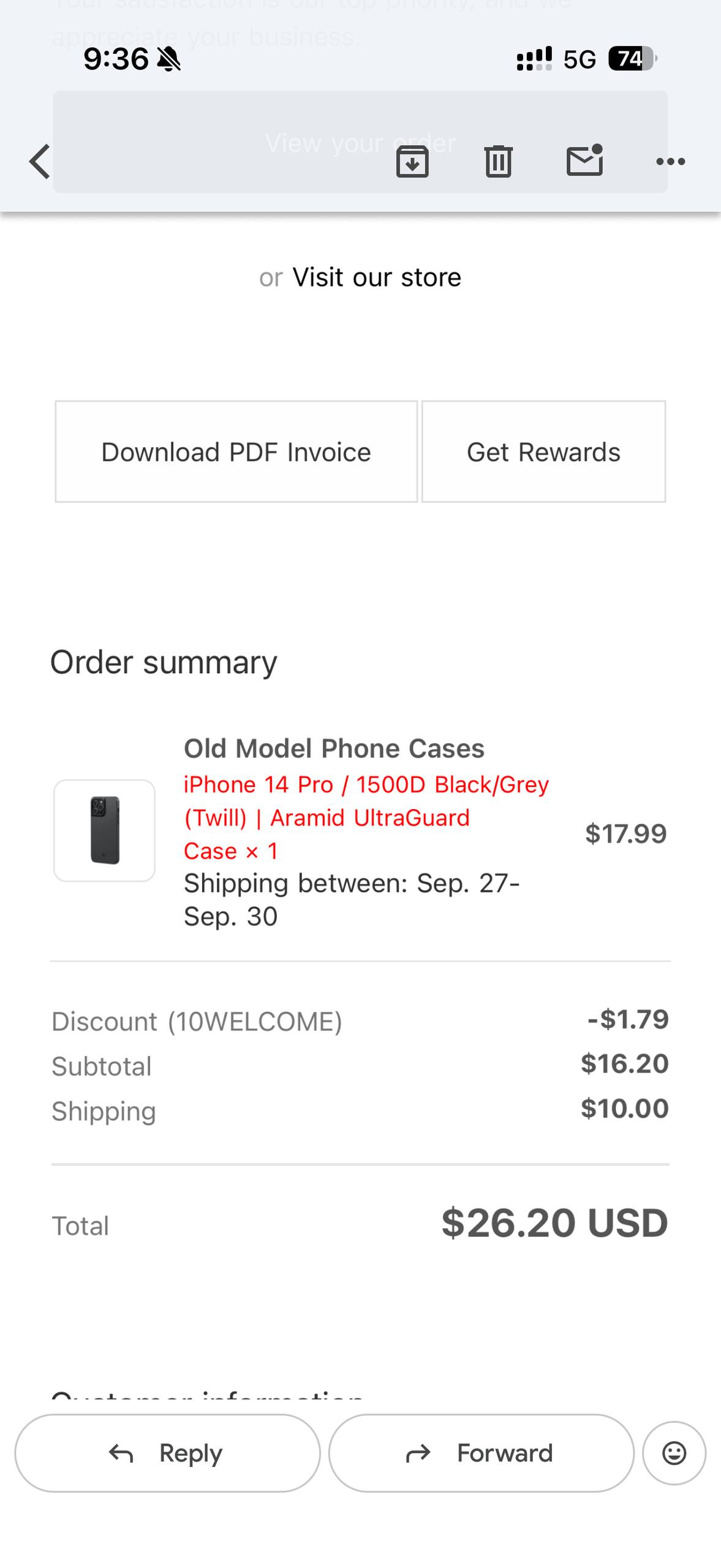Image resolution: width=721 pixels, height=1568 pixels.
Task: Archive this email with the archive icon
Action: coord(412,162)
